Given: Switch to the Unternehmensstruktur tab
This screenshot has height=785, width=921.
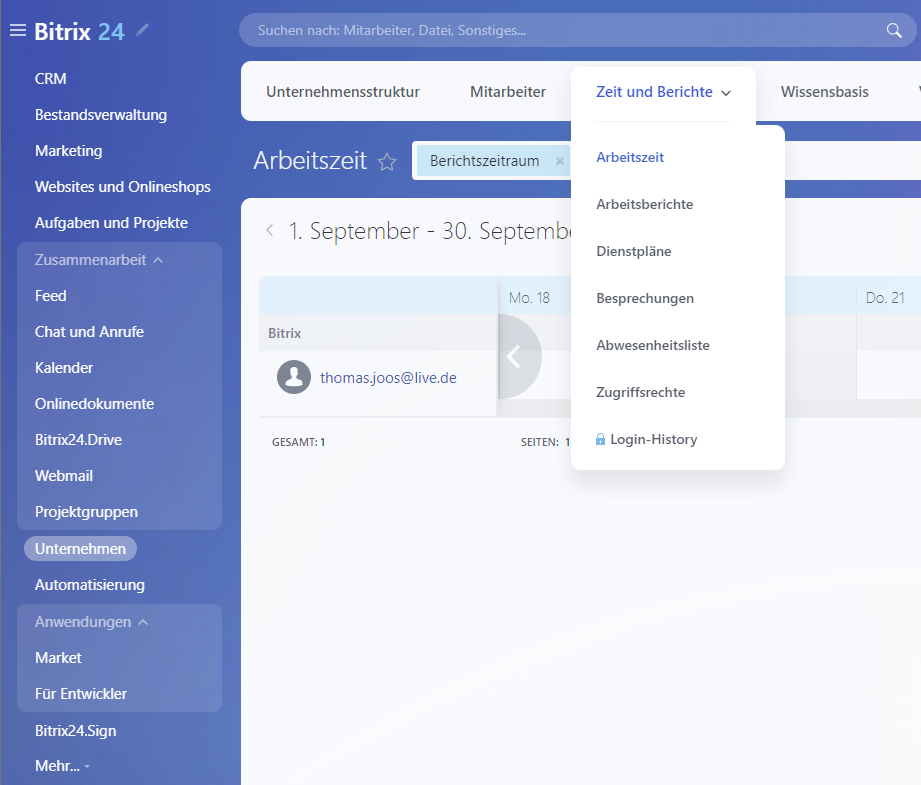Looking at the screenshot, I should pyautogui.click(x=342, y=92).
